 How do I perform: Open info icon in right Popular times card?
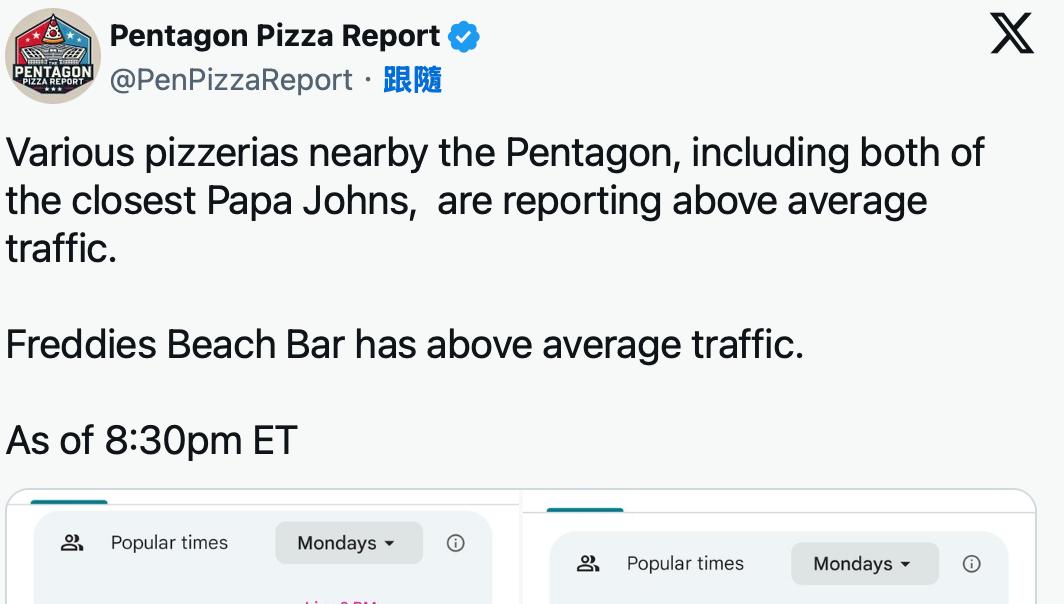pyautogui.click(x=971, y=564)
